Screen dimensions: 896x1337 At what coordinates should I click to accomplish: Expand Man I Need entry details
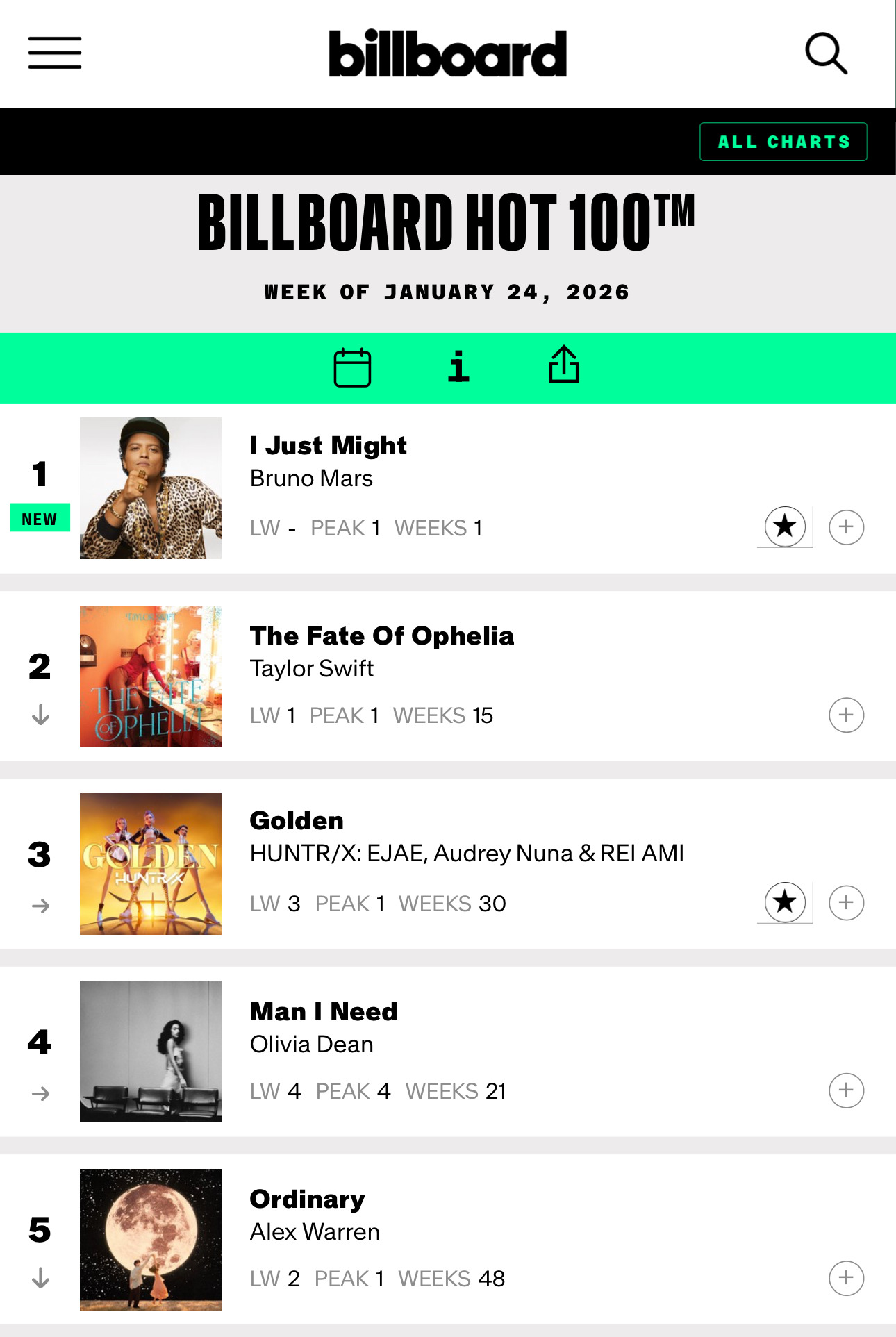coord(846,1090)
